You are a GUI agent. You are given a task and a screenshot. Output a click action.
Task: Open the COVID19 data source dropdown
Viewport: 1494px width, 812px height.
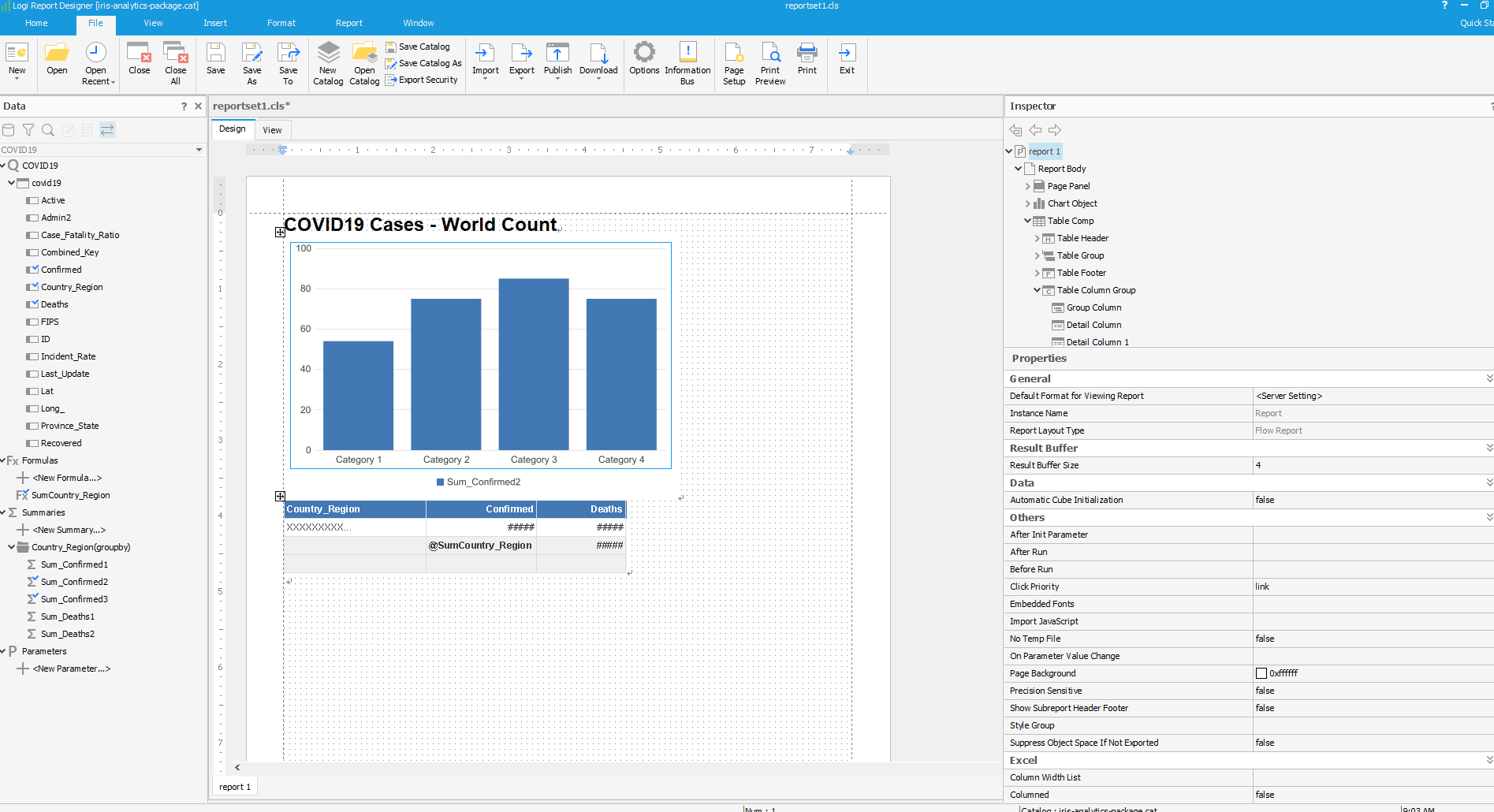(199, 150)
